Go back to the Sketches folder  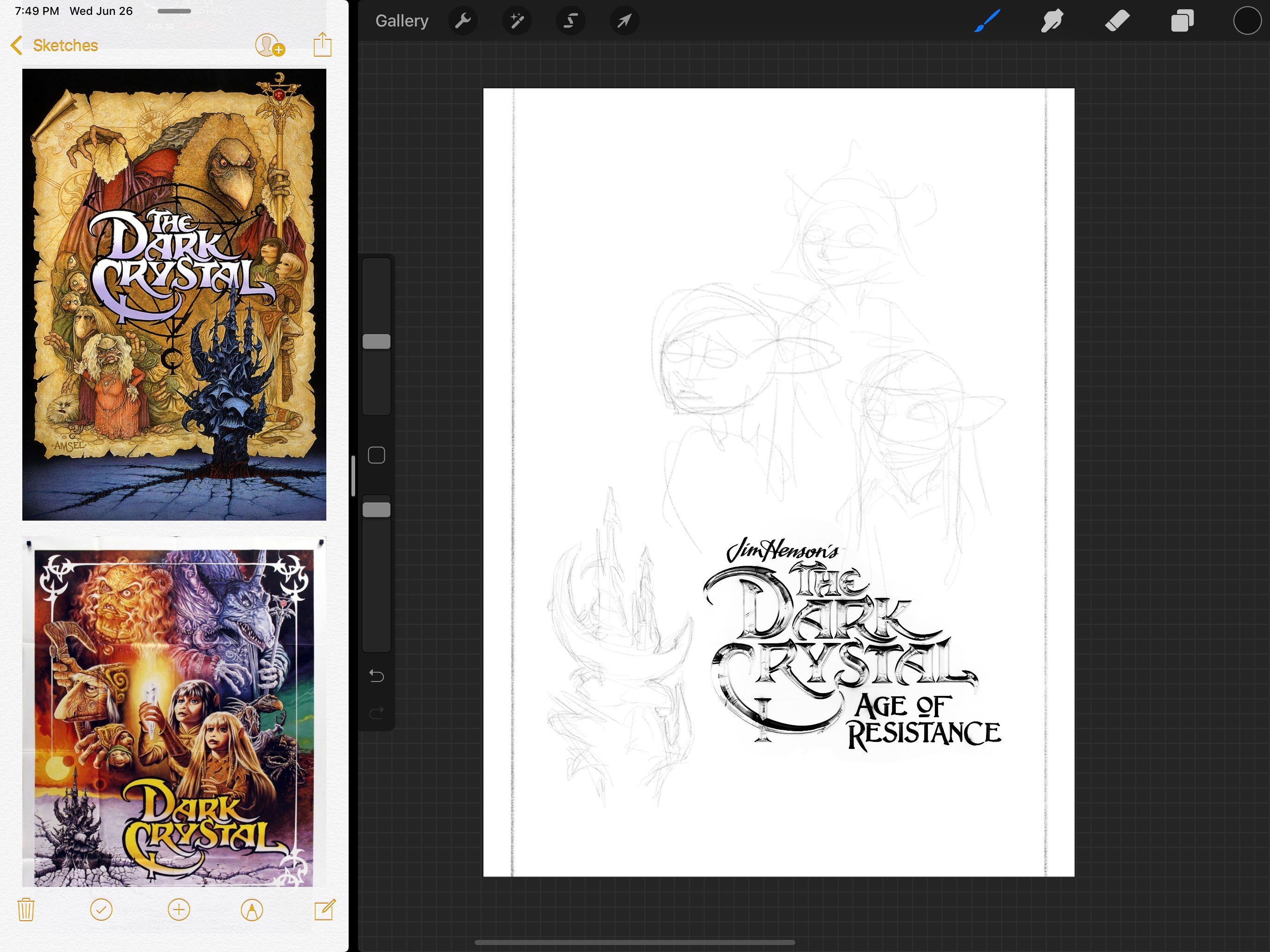click(x=54, y=46)
